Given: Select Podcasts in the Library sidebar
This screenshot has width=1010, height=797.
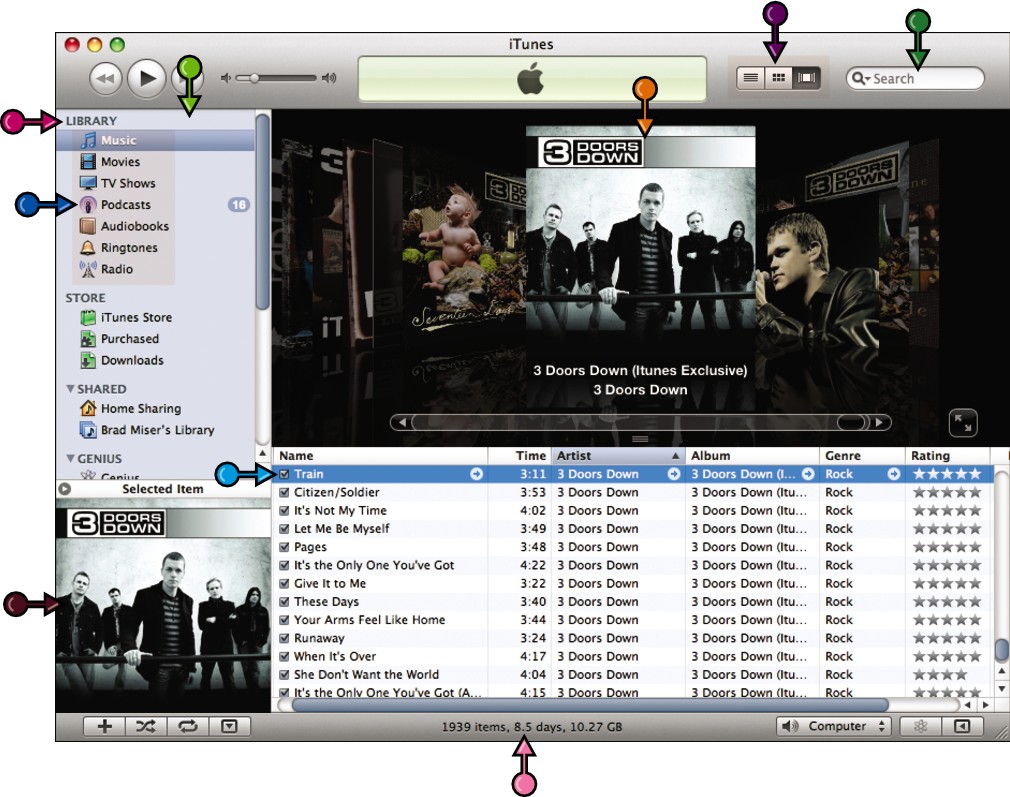Looking at the screenshot, I should [x=126, y=205].
